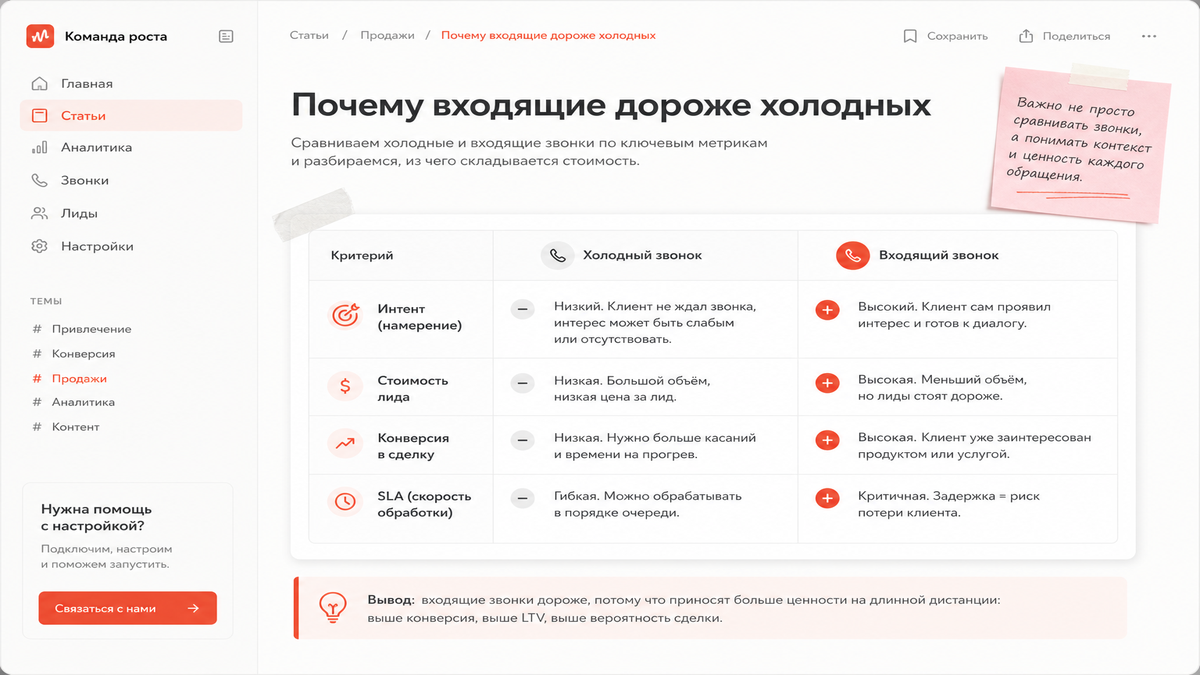Collapse sidebar with the panel icon
This screenshot has width=1200, height=675.
point(226,36)
